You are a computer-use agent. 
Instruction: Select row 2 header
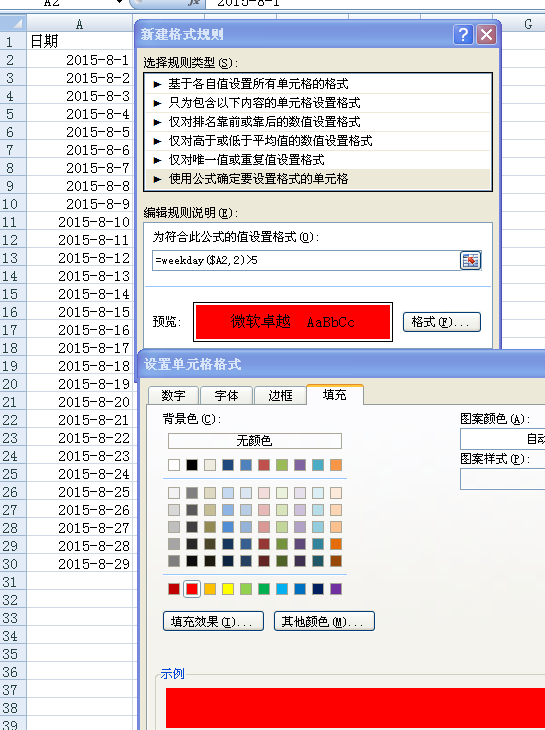pyautogui.click(x=13, y=60)
